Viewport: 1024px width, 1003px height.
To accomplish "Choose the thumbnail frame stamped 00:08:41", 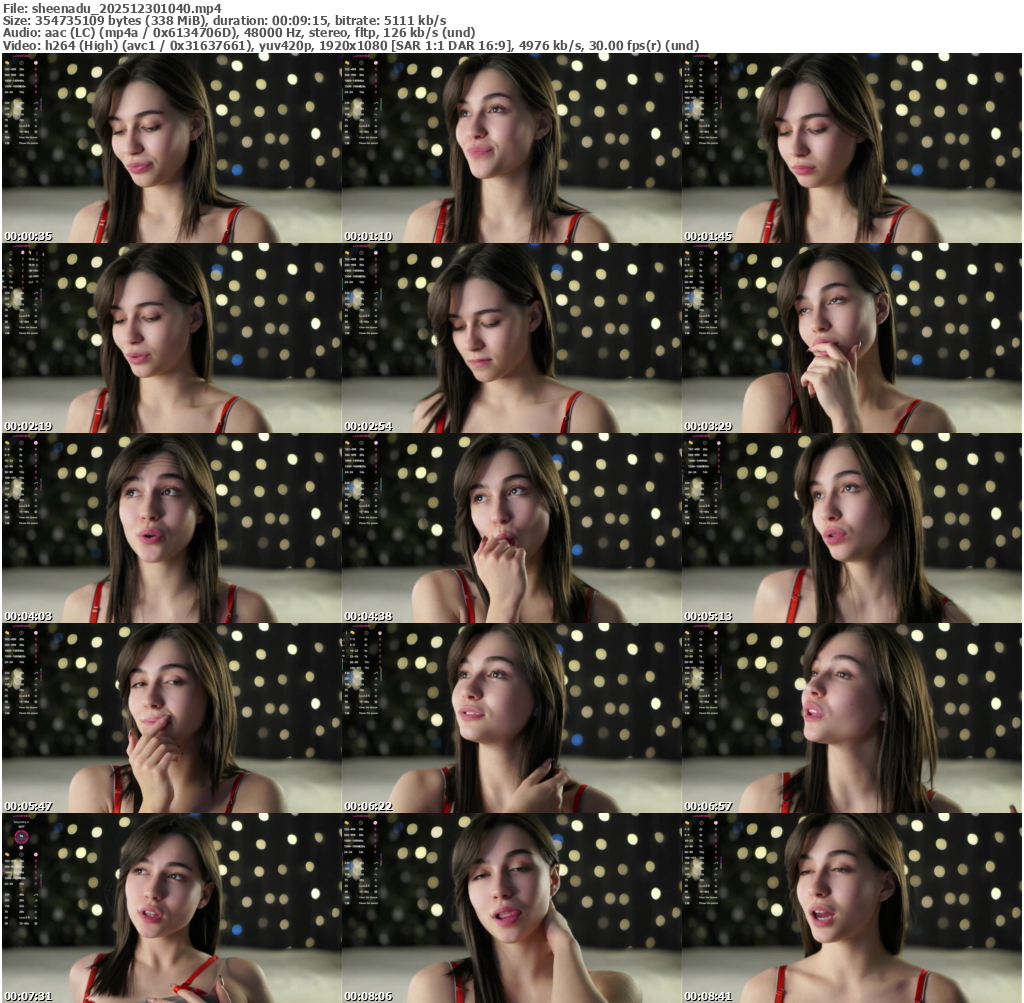I will click(852, 908).
